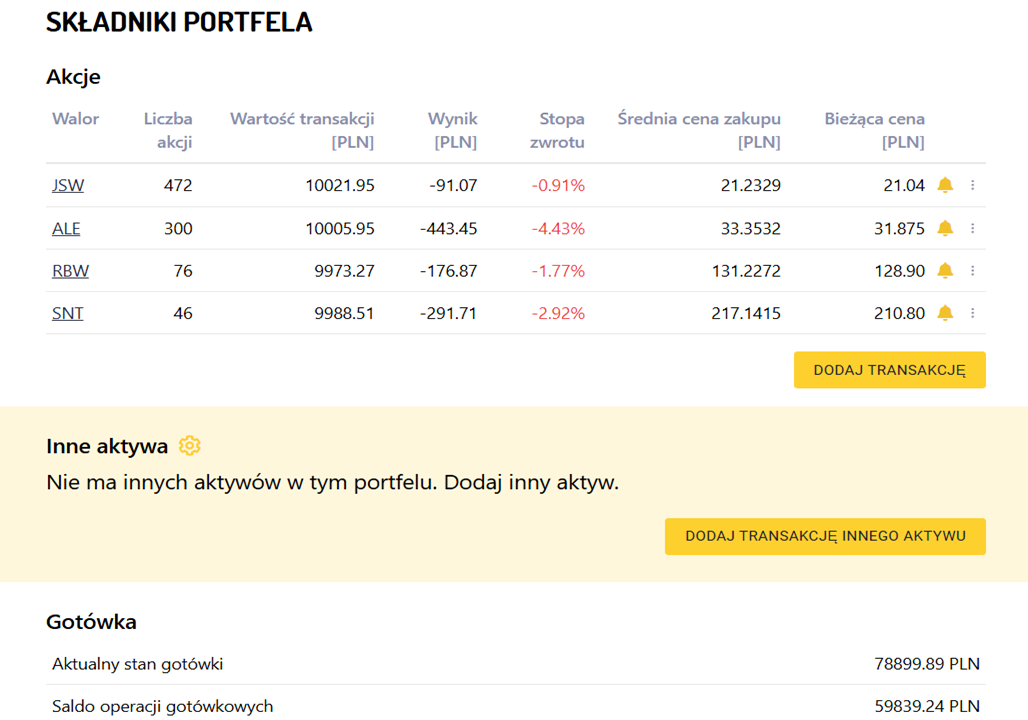Open the SNT stock link

tap(68, 314)
